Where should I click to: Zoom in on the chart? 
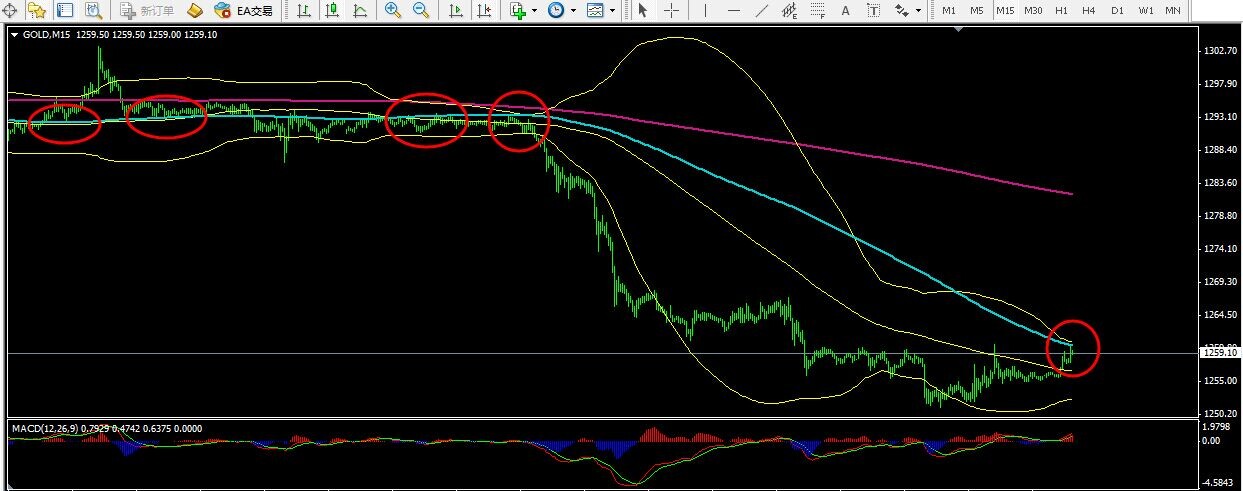(x=393, y=11)
